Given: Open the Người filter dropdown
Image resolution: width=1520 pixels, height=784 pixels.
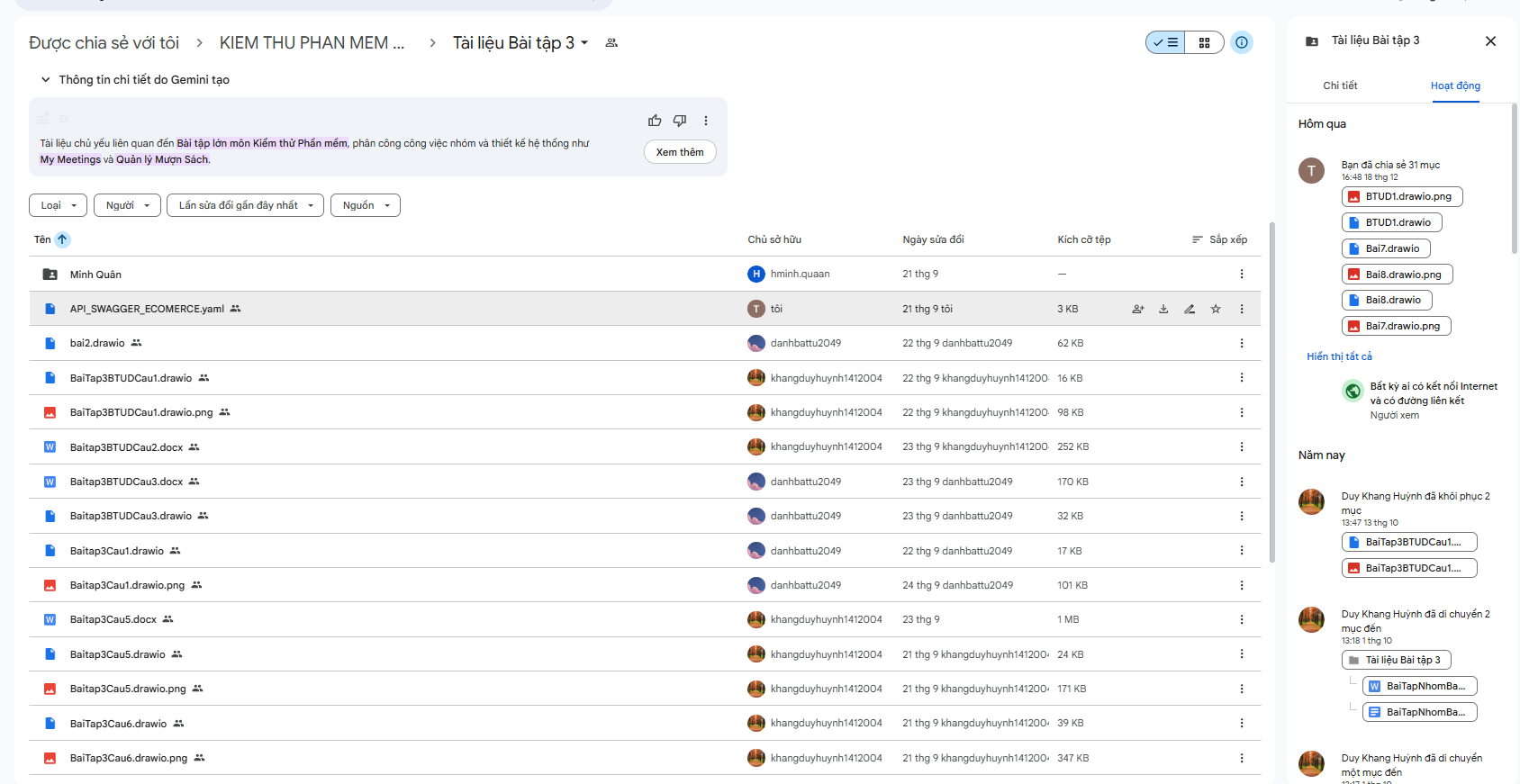Looking at the screenshot, I should 127,205.
